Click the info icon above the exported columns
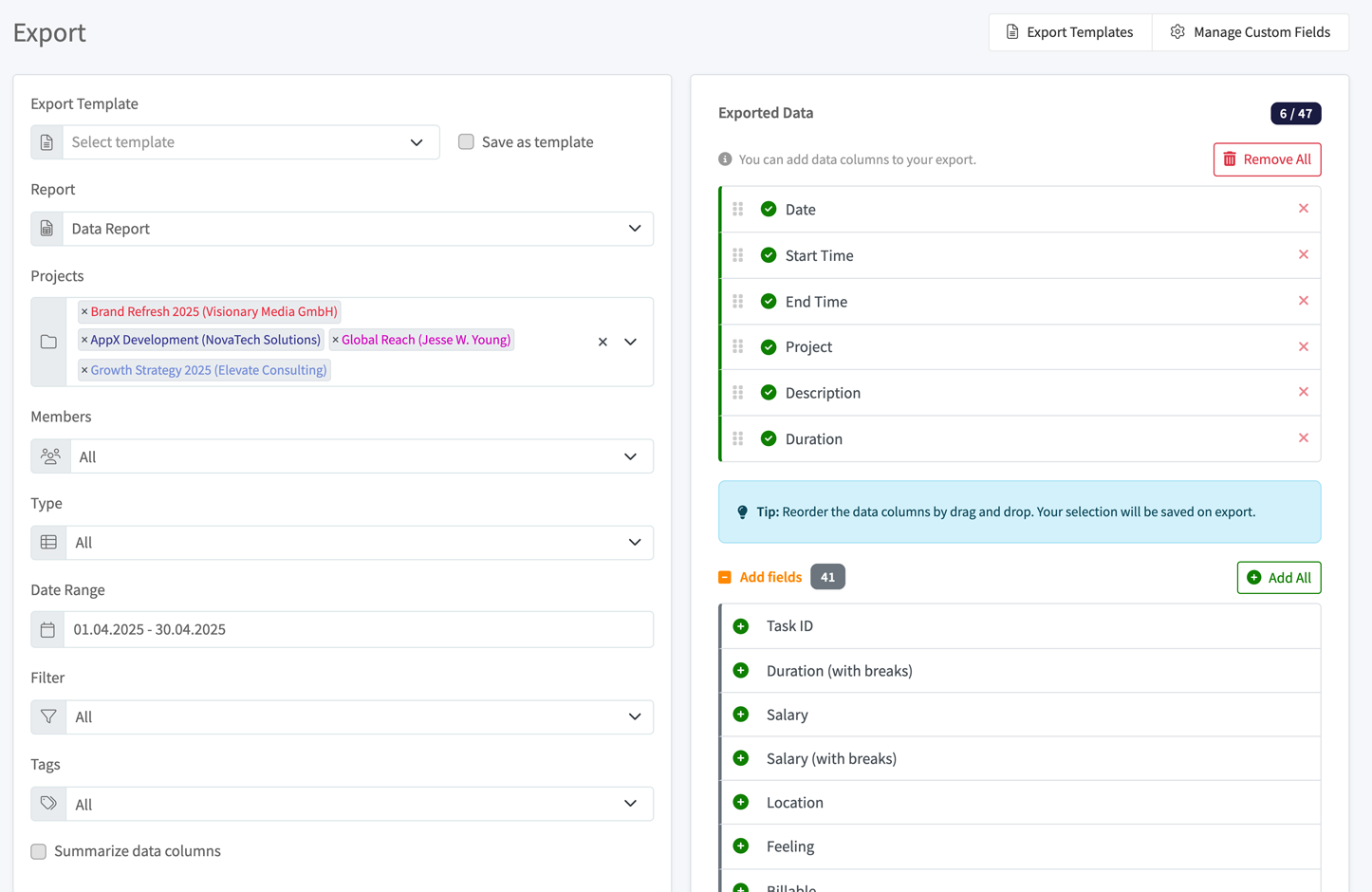 tap(724, 158)
